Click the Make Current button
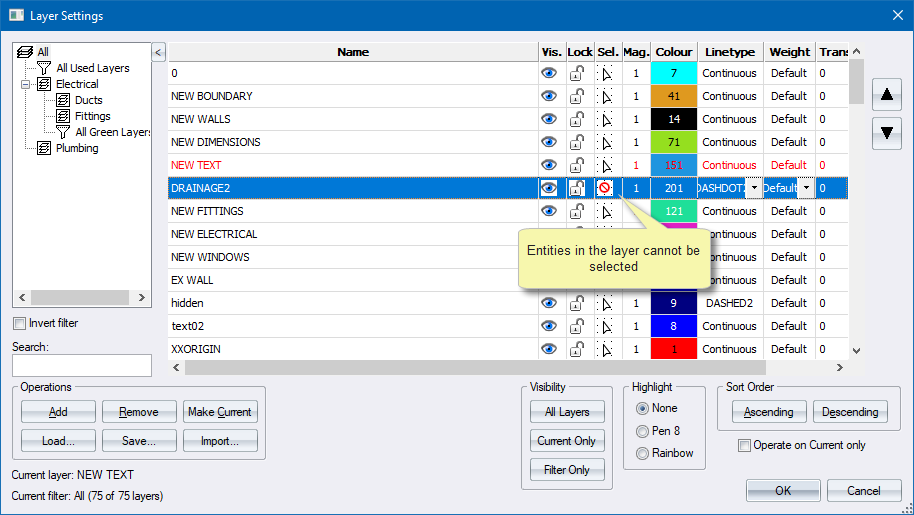Viewport: 914px width, 515px height. point(220,412)
